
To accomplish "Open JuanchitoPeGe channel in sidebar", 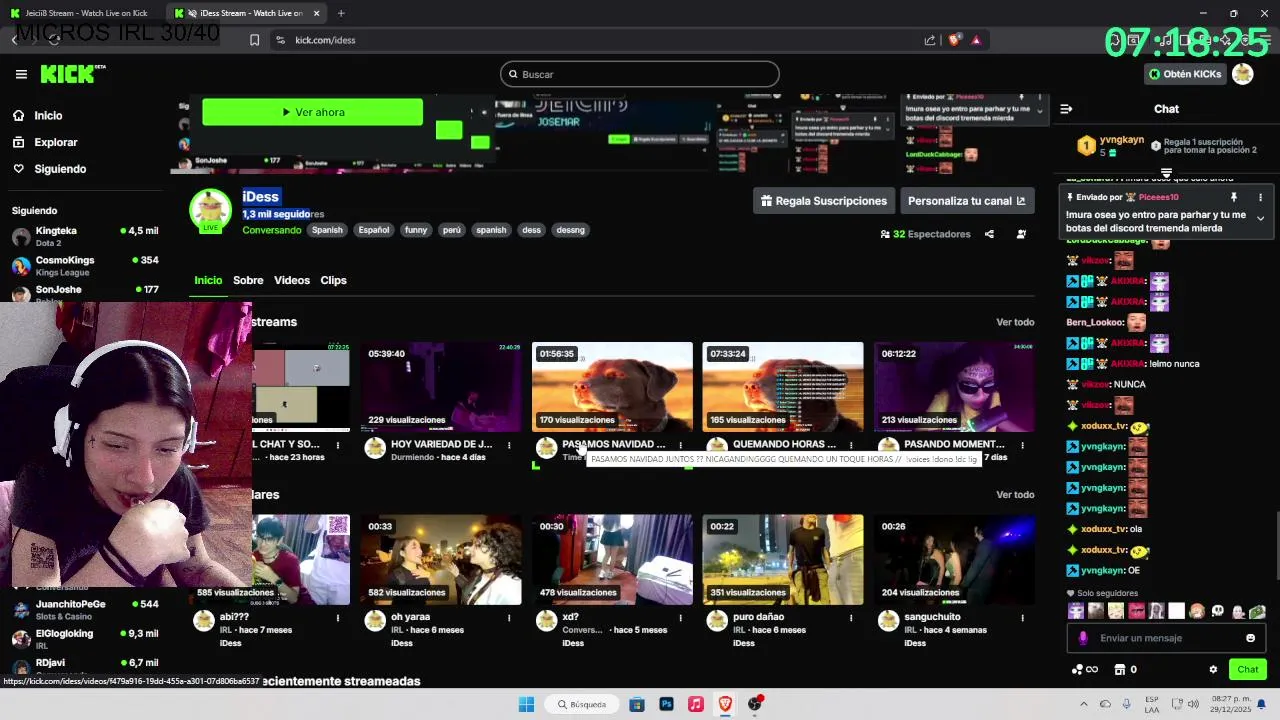I will [x=85, y=609].
